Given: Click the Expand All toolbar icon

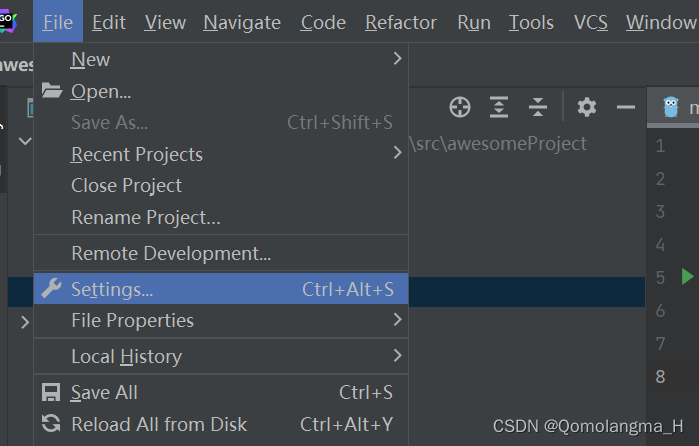Looking at the screenshot, I should (x=499, y=107).
